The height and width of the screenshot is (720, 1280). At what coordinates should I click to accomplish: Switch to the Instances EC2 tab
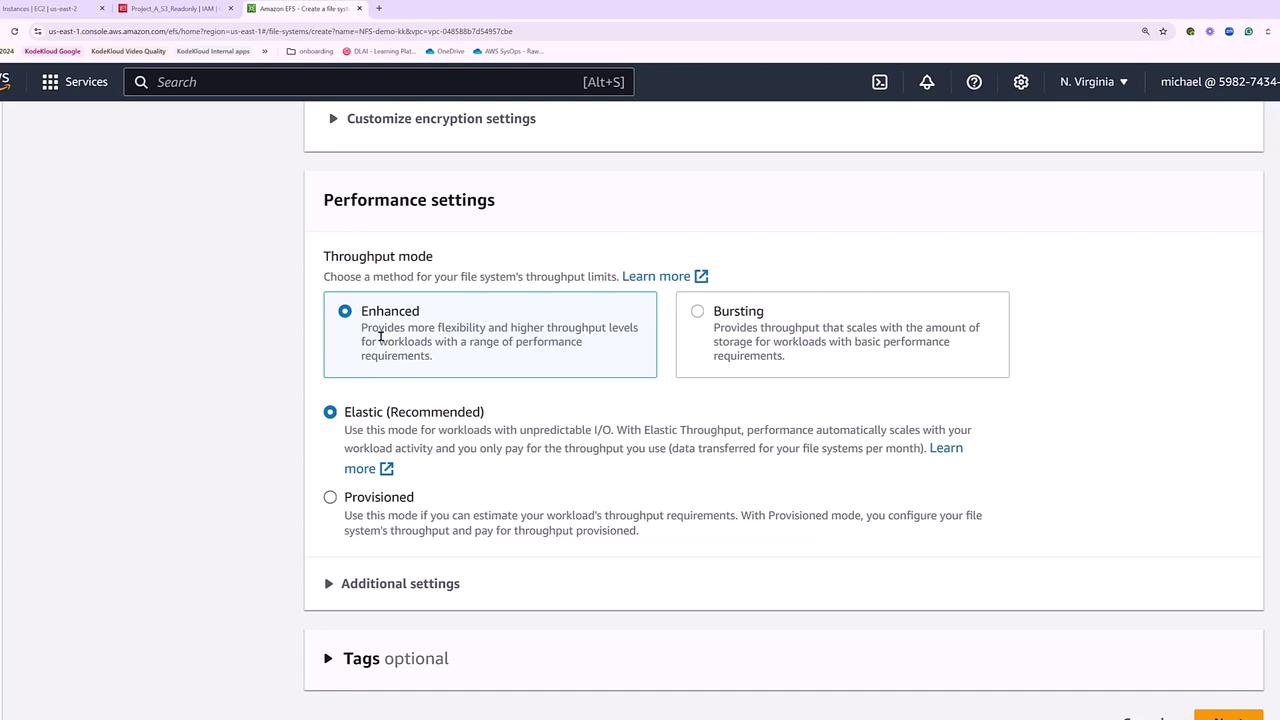pos(45,8)
